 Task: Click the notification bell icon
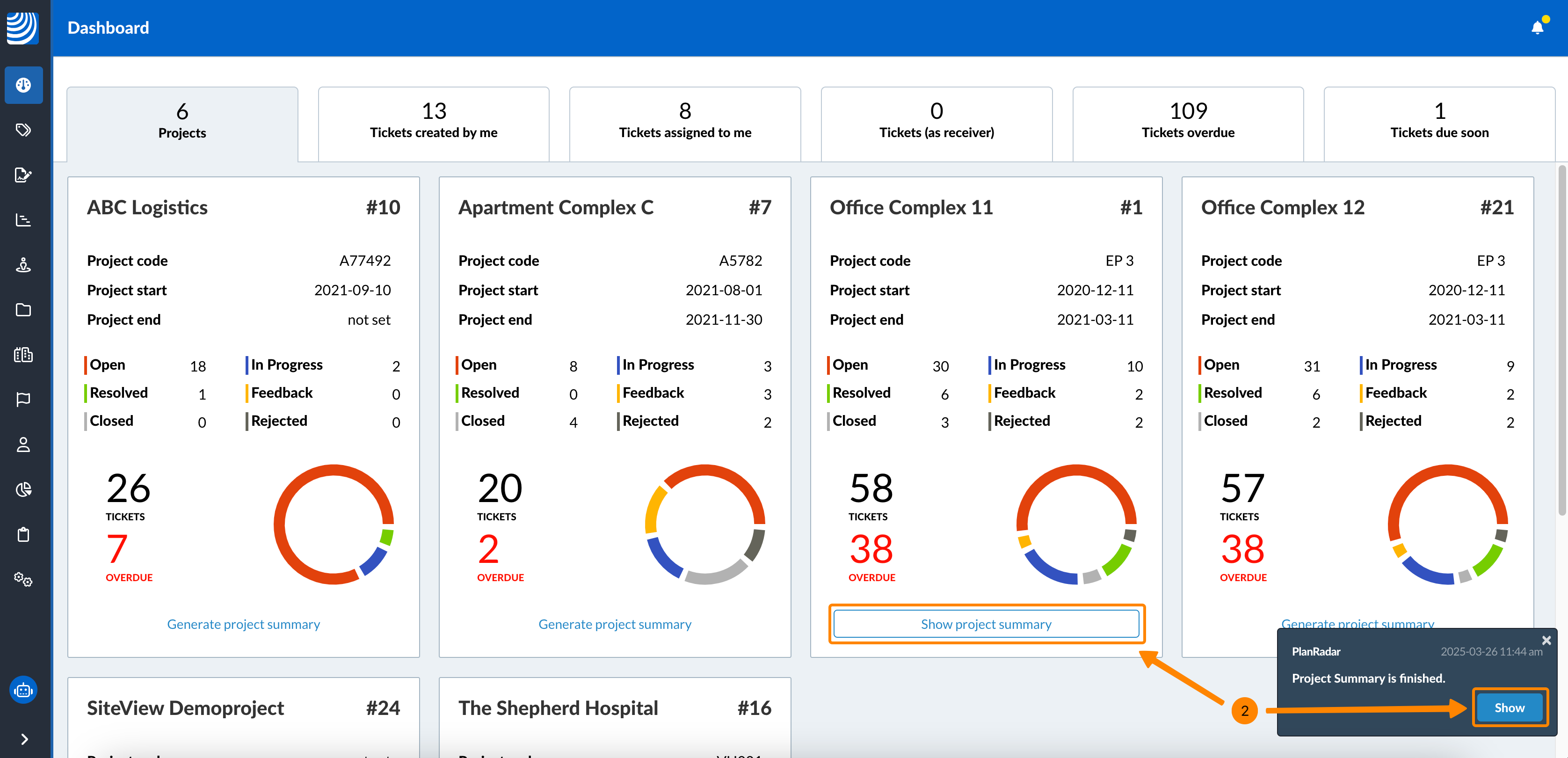pyautogui.click(x=1537, y=28)
